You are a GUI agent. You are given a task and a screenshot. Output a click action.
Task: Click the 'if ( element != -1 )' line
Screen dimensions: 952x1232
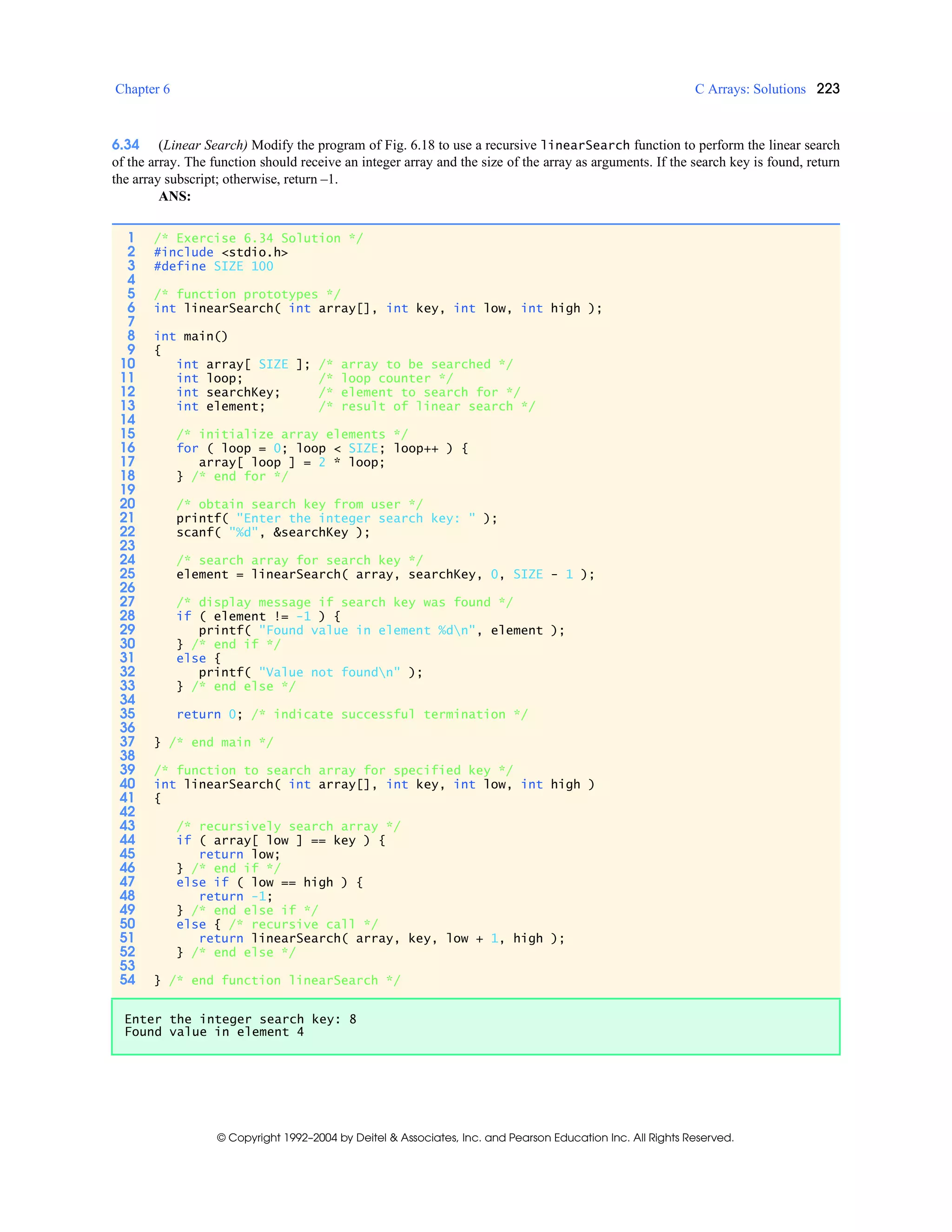(258, 616)
